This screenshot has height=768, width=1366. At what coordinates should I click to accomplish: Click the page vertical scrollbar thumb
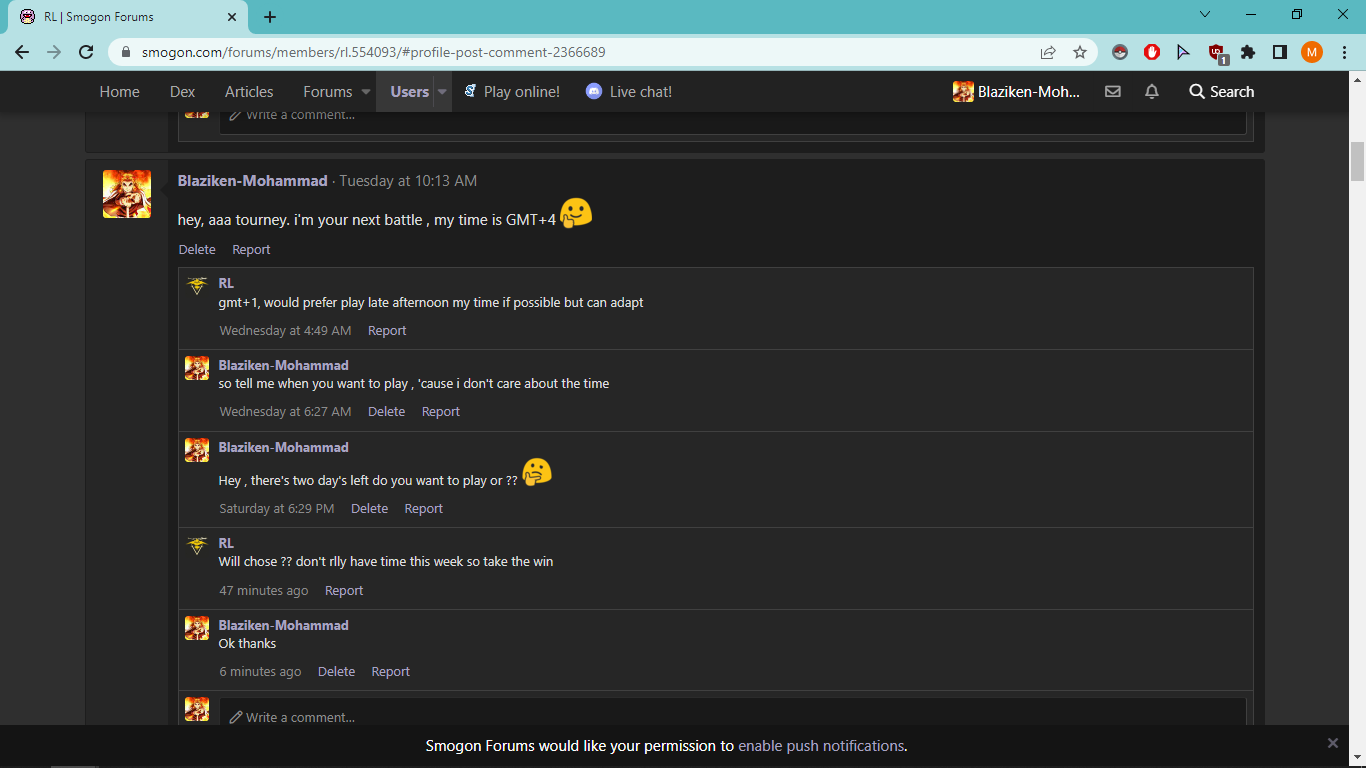click(1357, 162)
